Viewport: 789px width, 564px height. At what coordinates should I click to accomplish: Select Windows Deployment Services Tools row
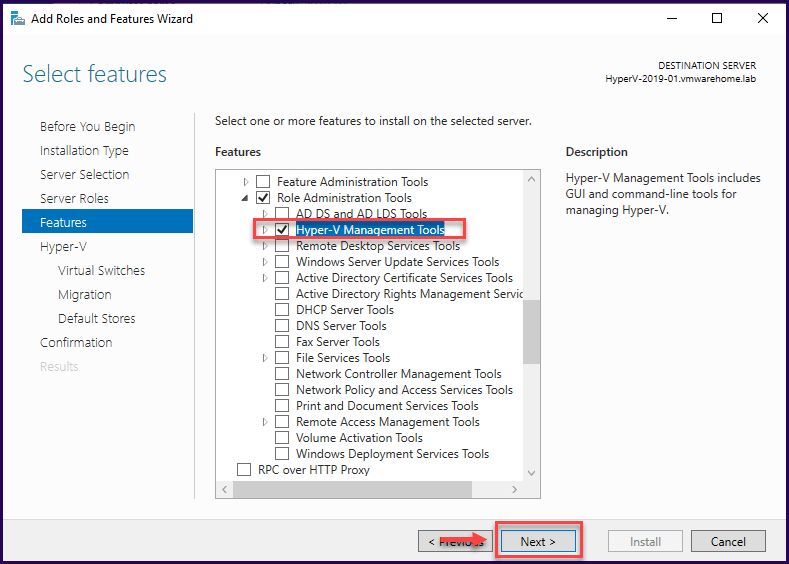point(392,454)
